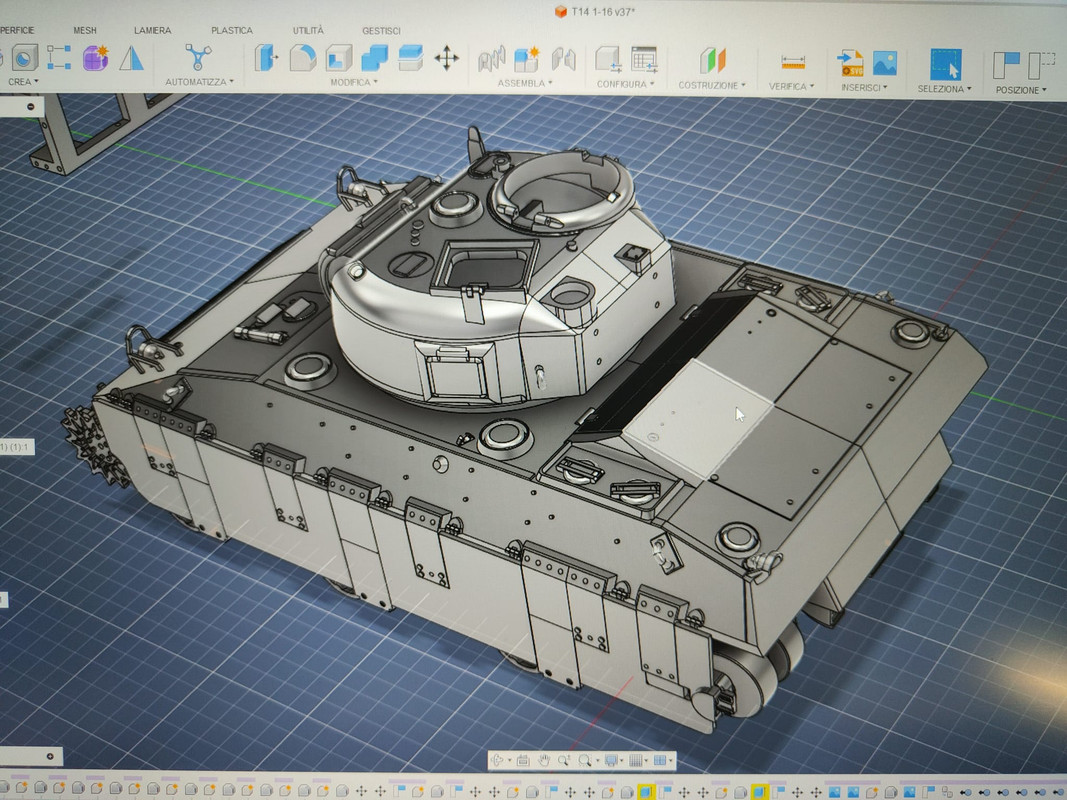
Task: Select the Offset Face tool
Action: coord(410,59)
